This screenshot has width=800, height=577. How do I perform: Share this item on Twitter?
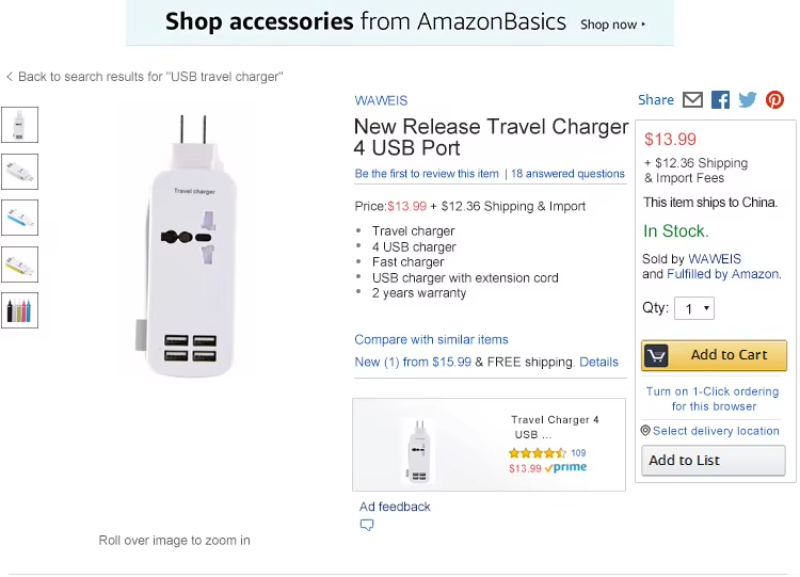[x=747, y=100]
